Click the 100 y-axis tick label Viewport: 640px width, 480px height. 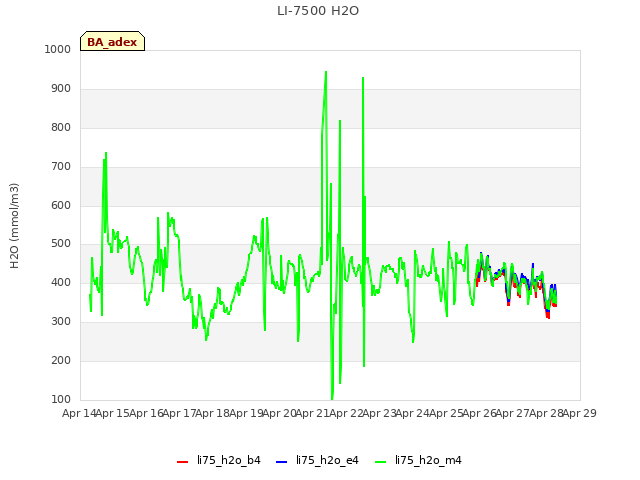pyautogui.click(x=61, y=399)
